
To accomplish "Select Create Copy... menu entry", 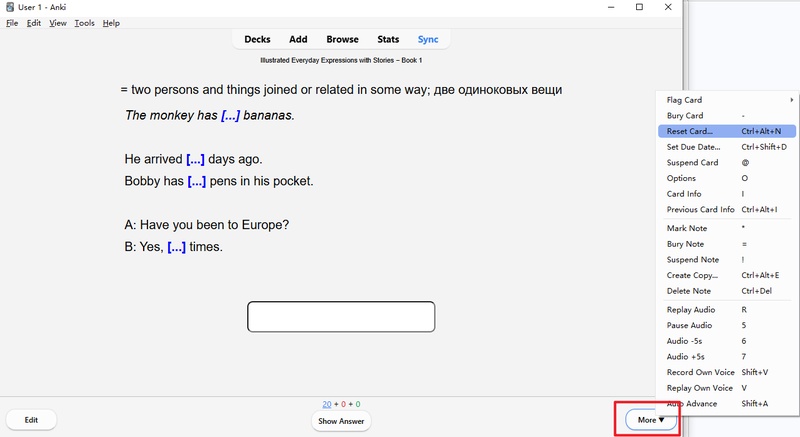I will point(727,275).
